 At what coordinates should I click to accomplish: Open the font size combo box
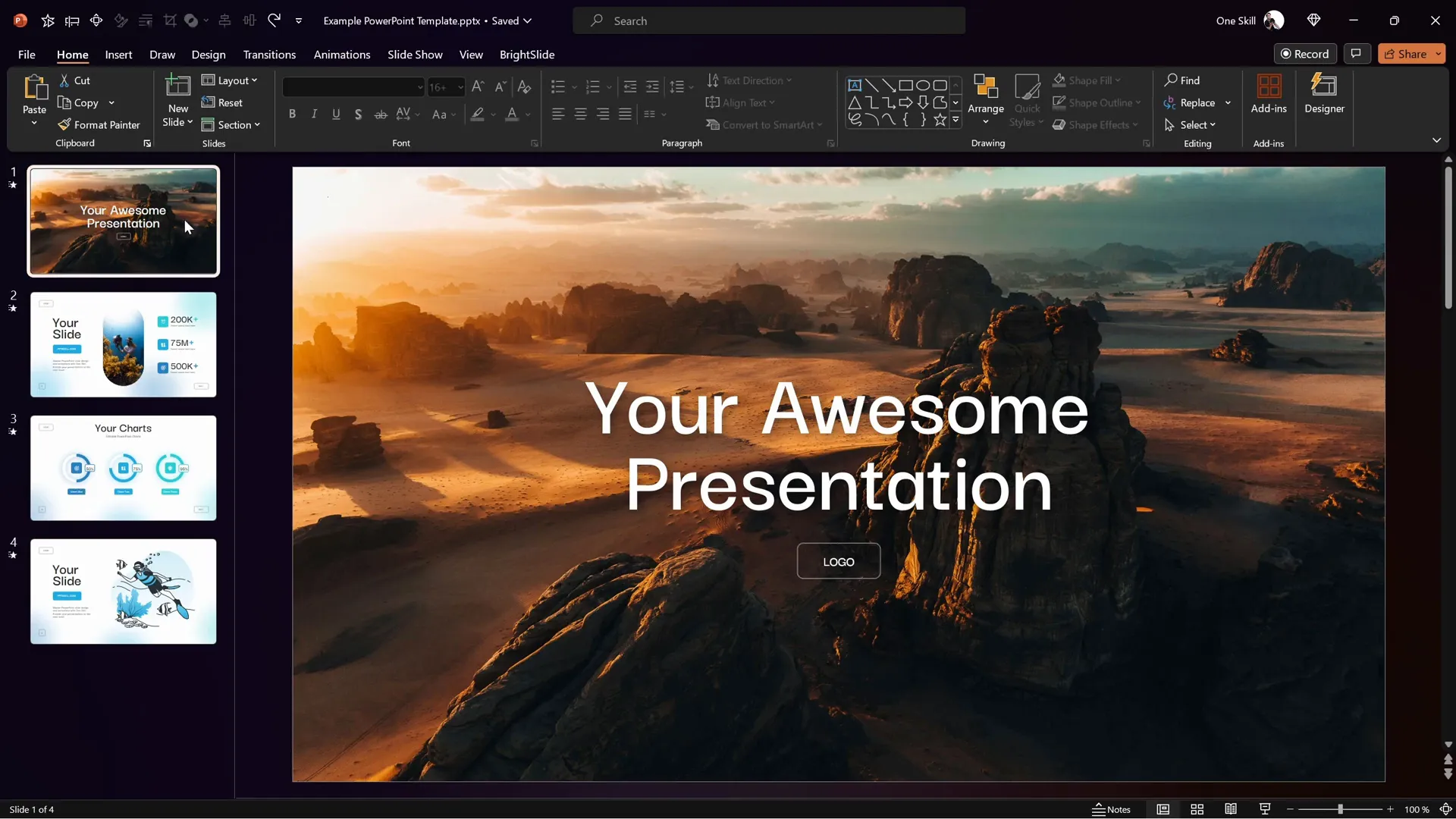tap(446, 86)
